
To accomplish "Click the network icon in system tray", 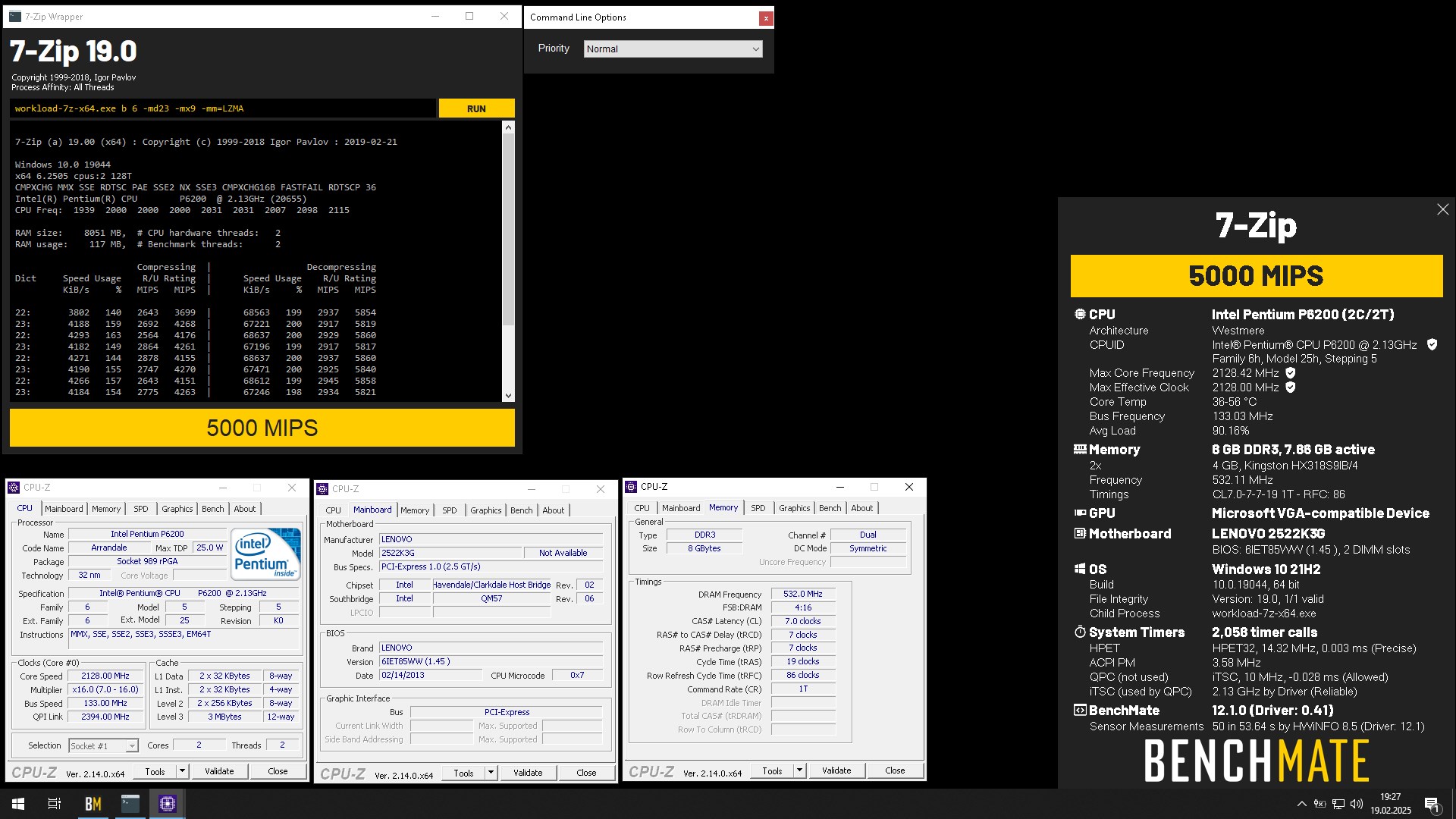I will [1338, 804].
